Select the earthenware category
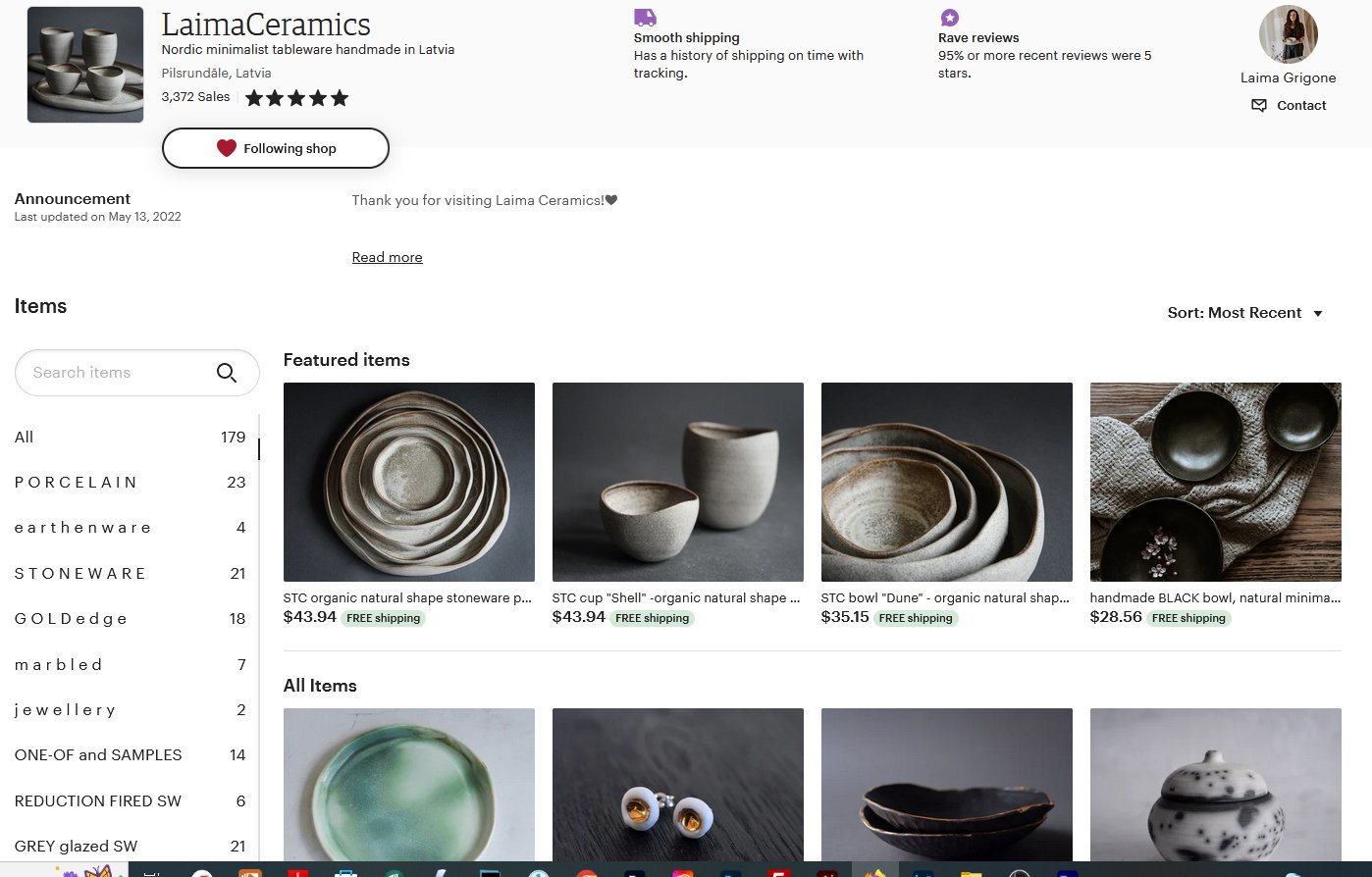 point(130,528)
